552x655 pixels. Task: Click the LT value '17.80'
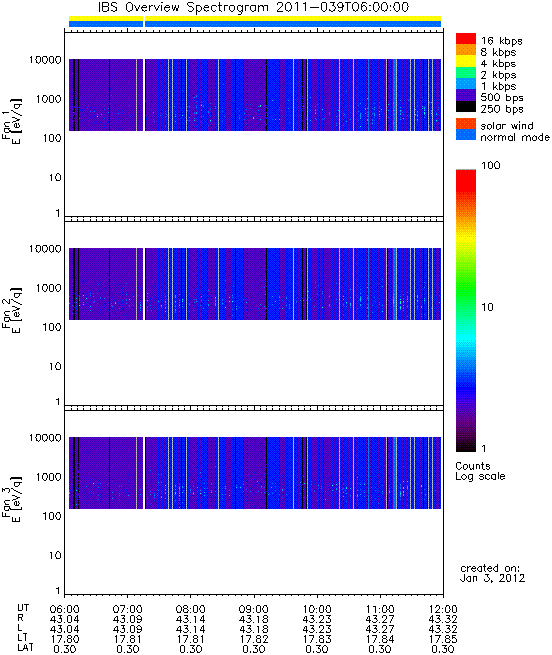coord(65,639)
